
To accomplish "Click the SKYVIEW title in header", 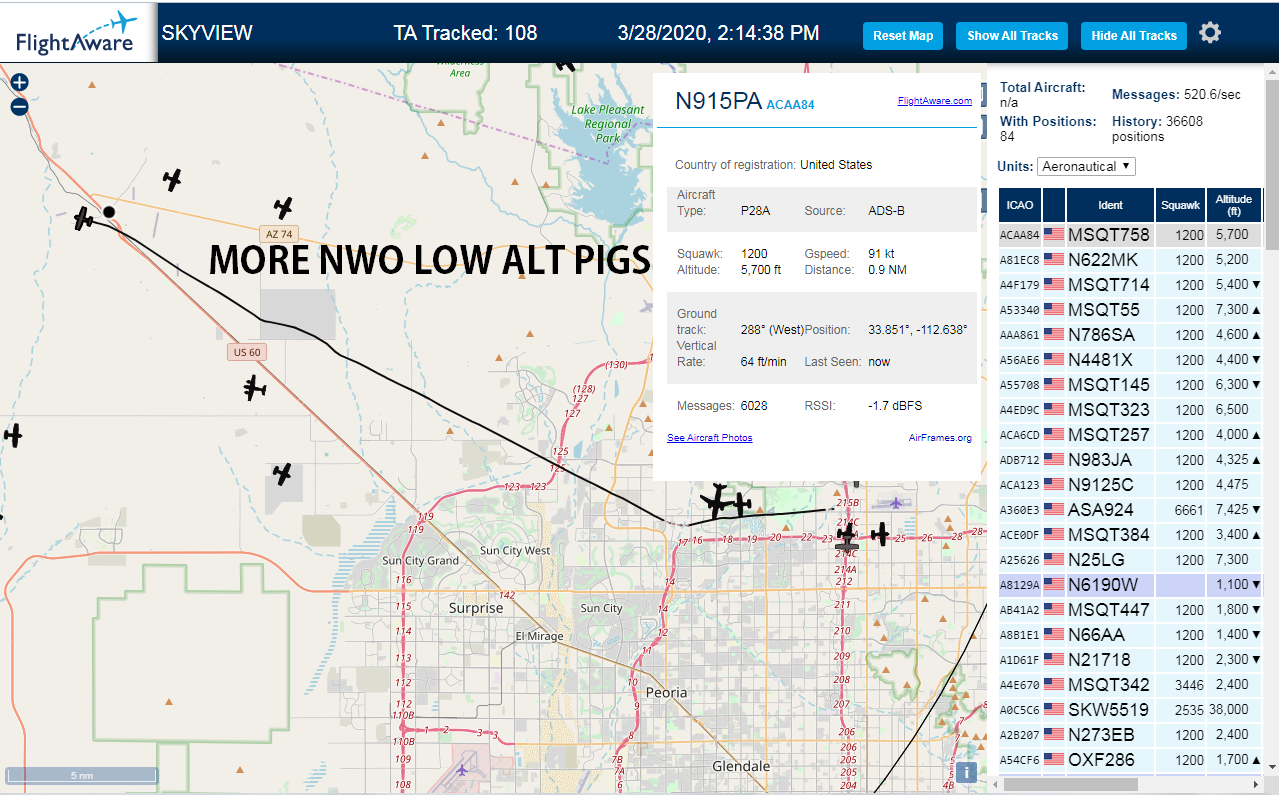I will click(207, 33).
